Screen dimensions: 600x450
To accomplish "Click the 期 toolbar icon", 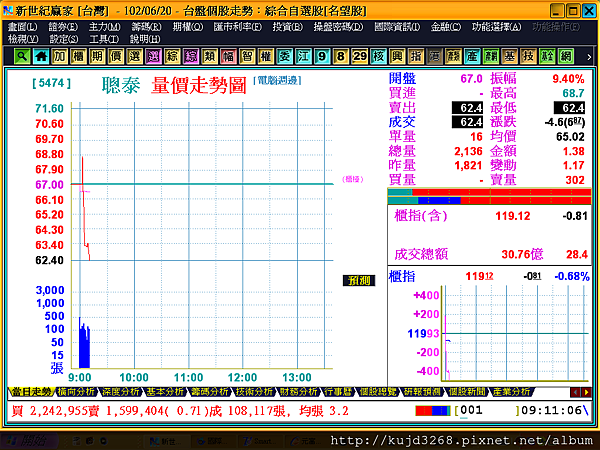I will [97, 56].
